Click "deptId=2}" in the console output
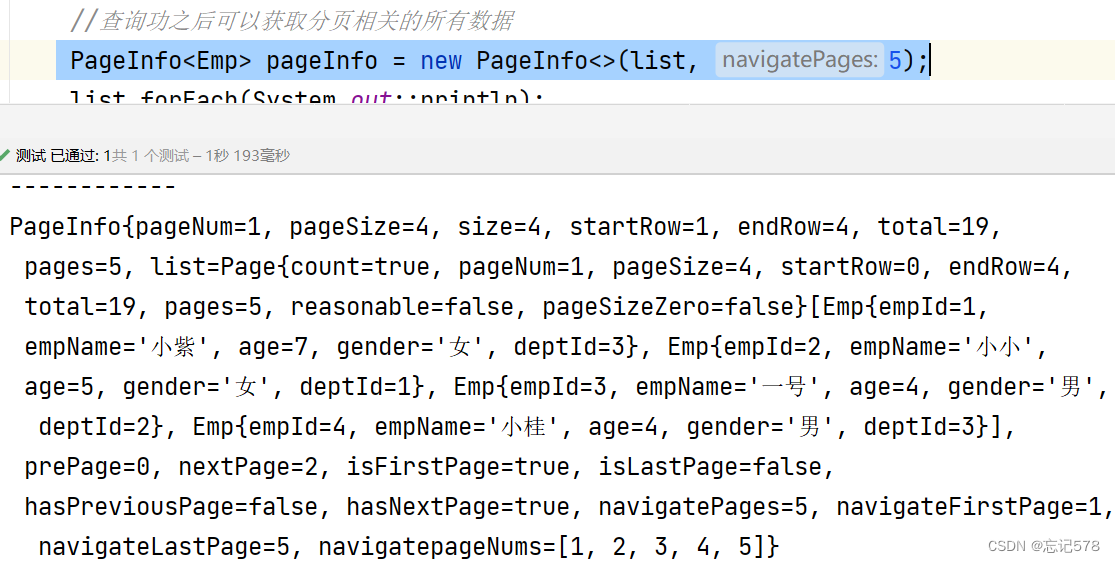Screen dimensions: 1115x562 [102, 426]
